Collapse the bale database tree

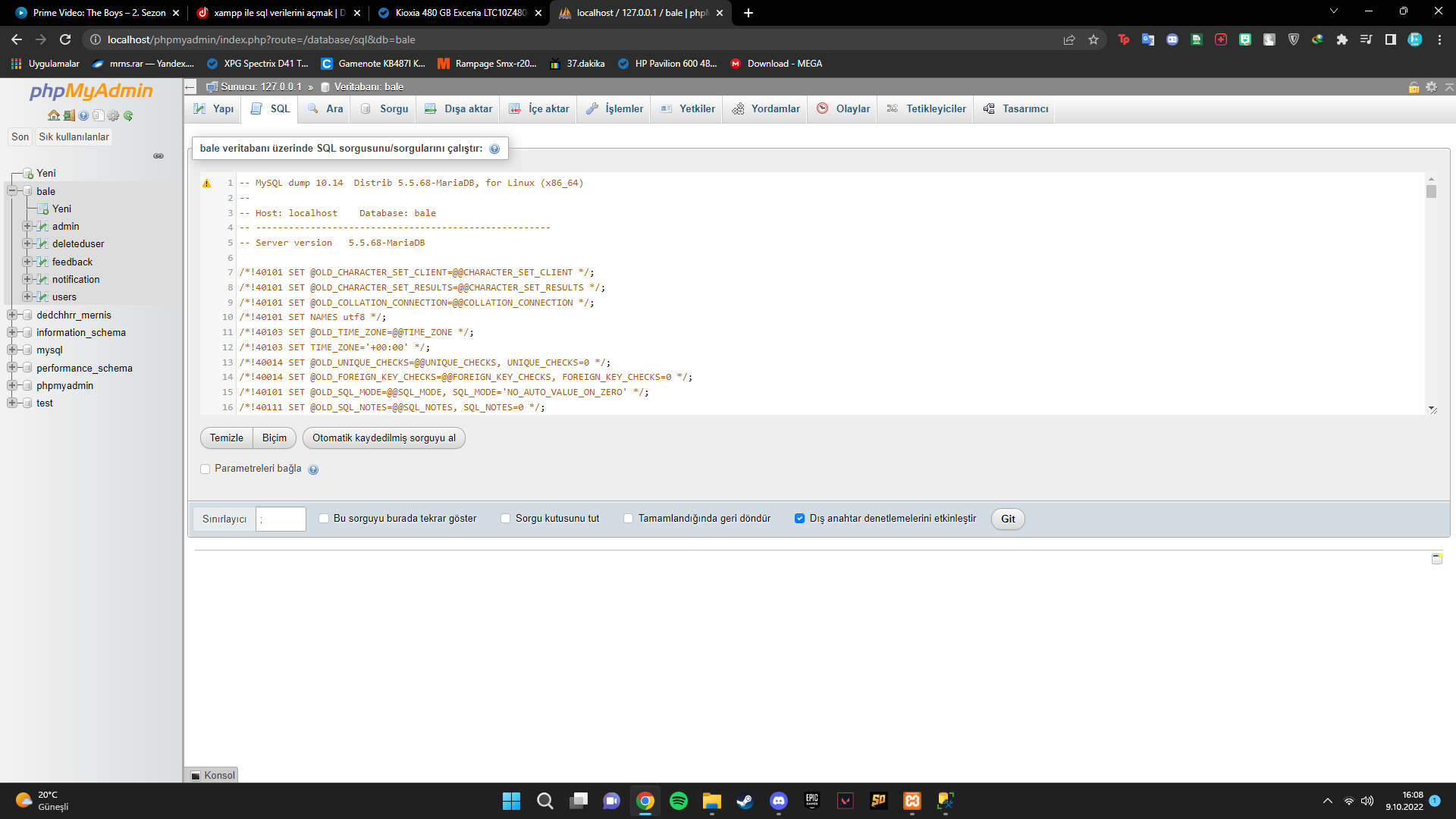(x=12, y=191)
